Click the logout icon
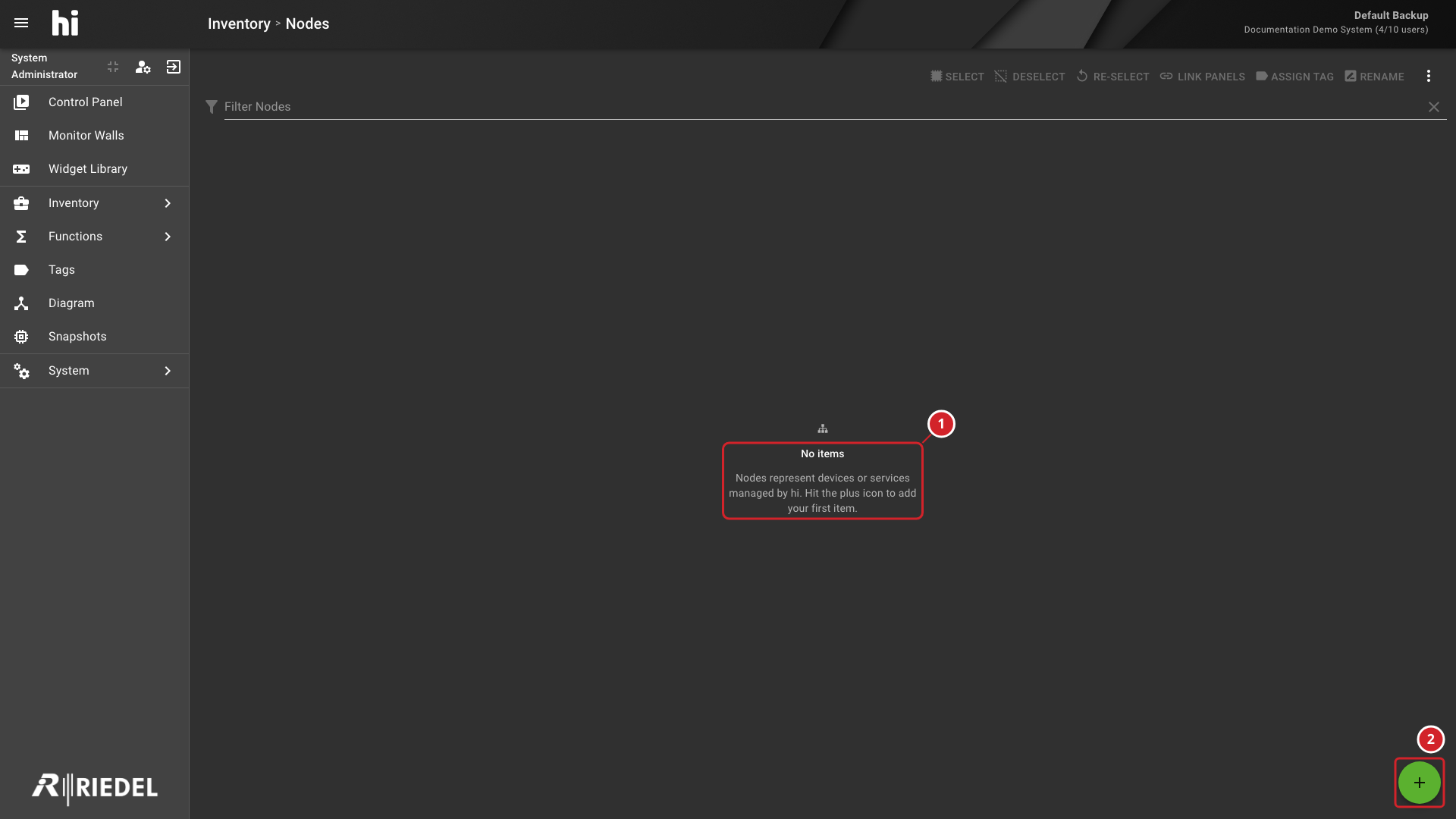Viewport: 1456px width, 819px height. pyautogui.click(x=174, y=67)
